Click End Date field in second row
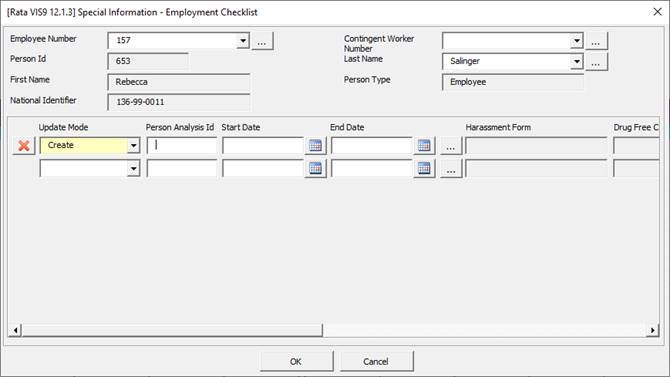This screenshot has height=377, width=670. [372, 168]
